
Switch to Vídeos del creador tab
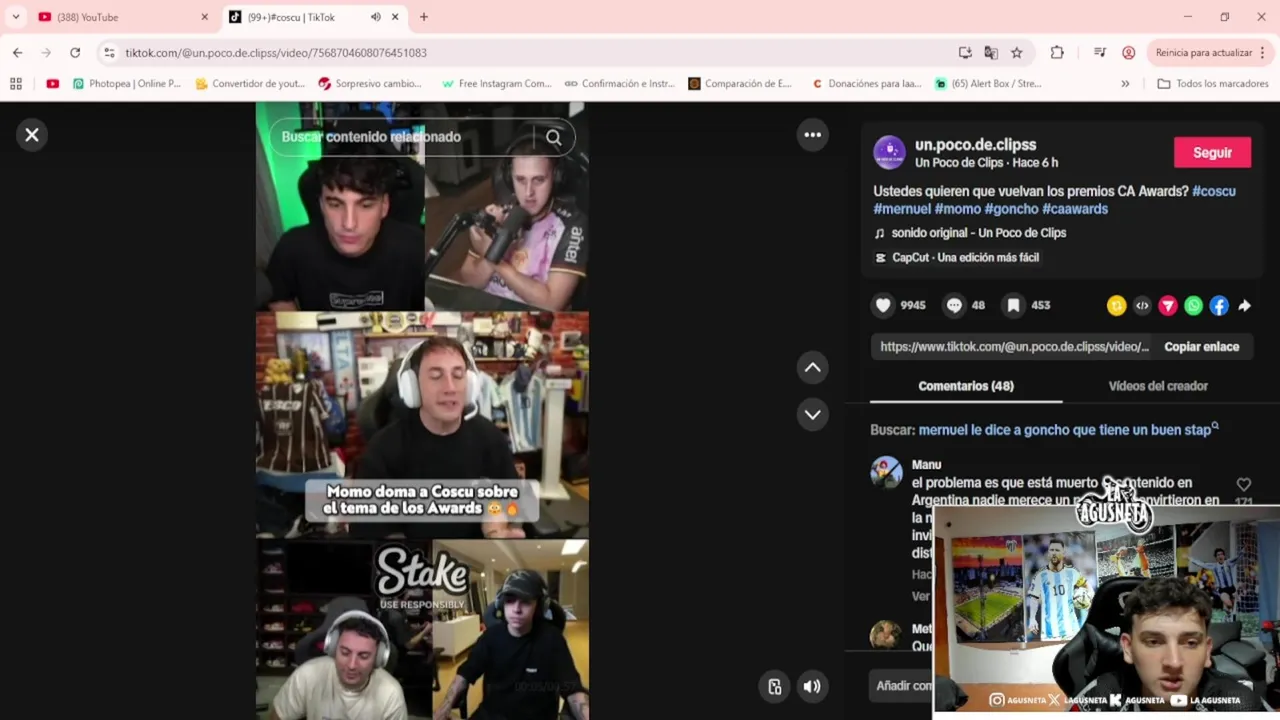coord(1158,386)
